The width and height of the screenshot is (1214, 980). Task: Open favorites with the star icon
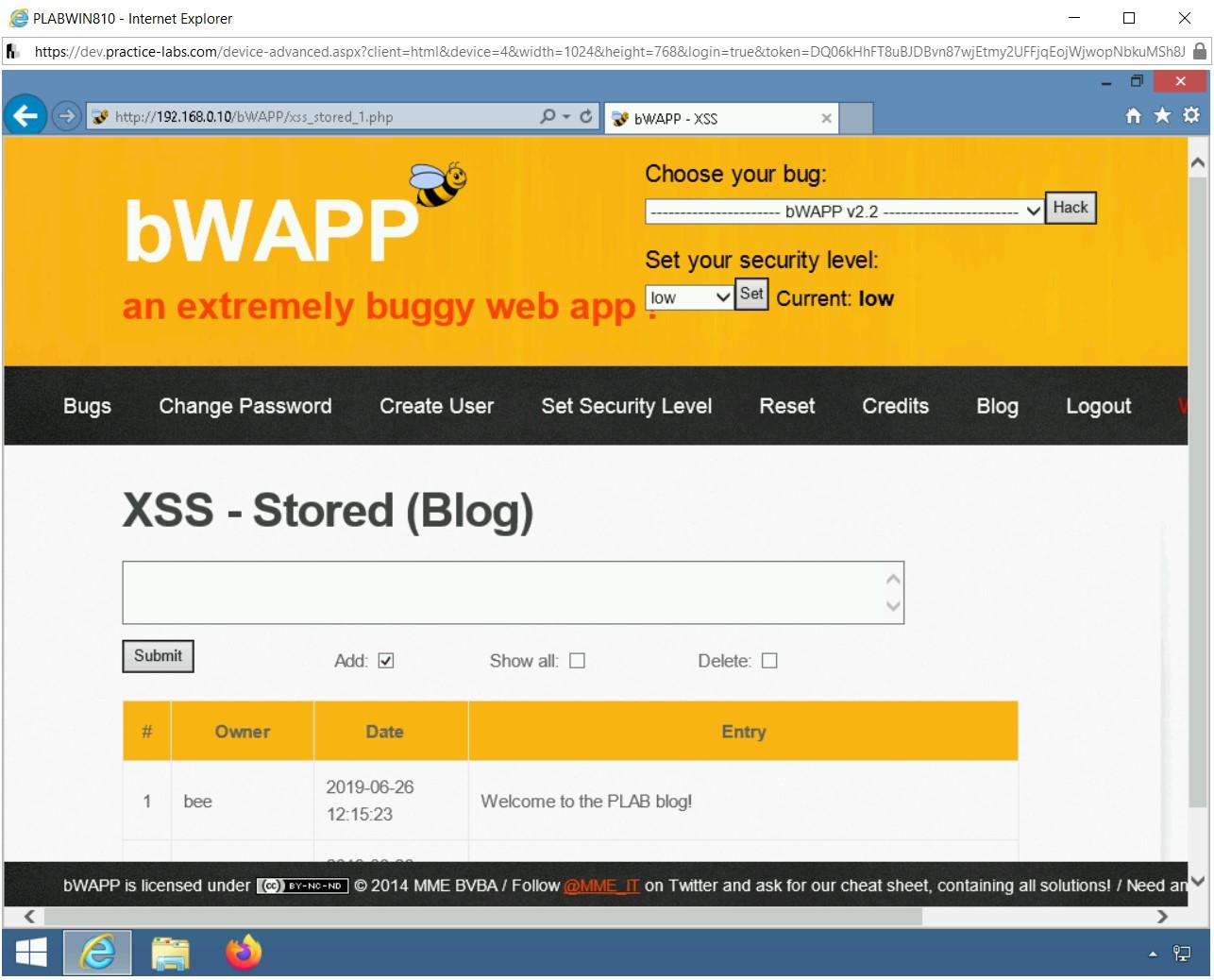(x=1161, y=114)
